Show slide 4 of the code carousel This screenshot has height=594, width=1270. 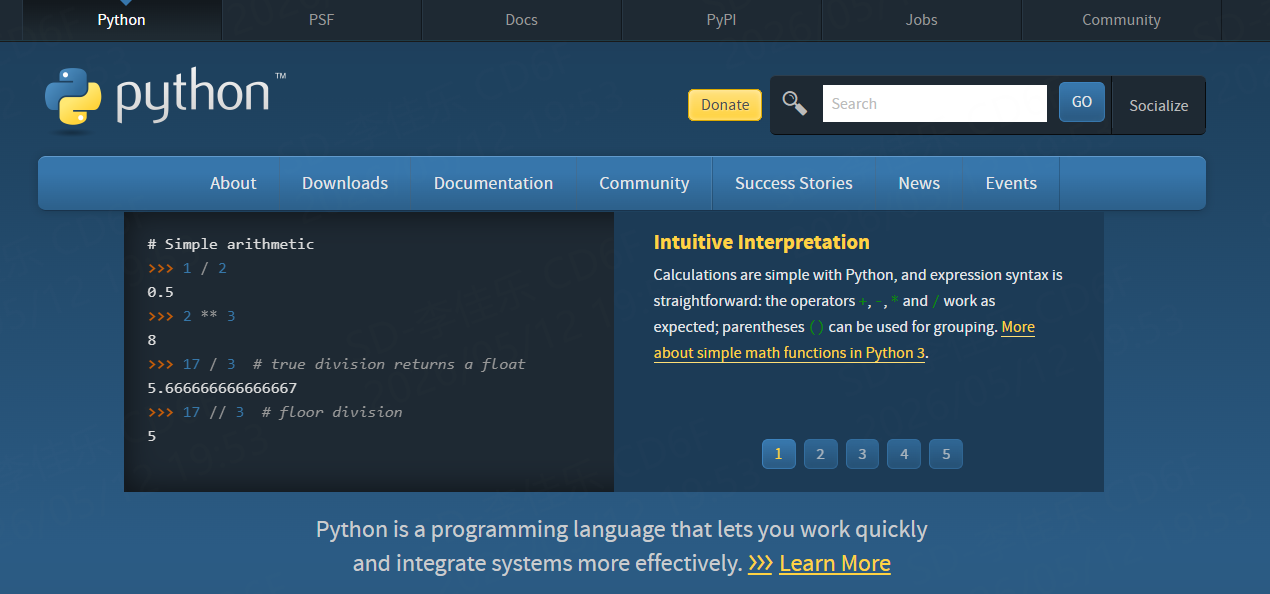904,454
